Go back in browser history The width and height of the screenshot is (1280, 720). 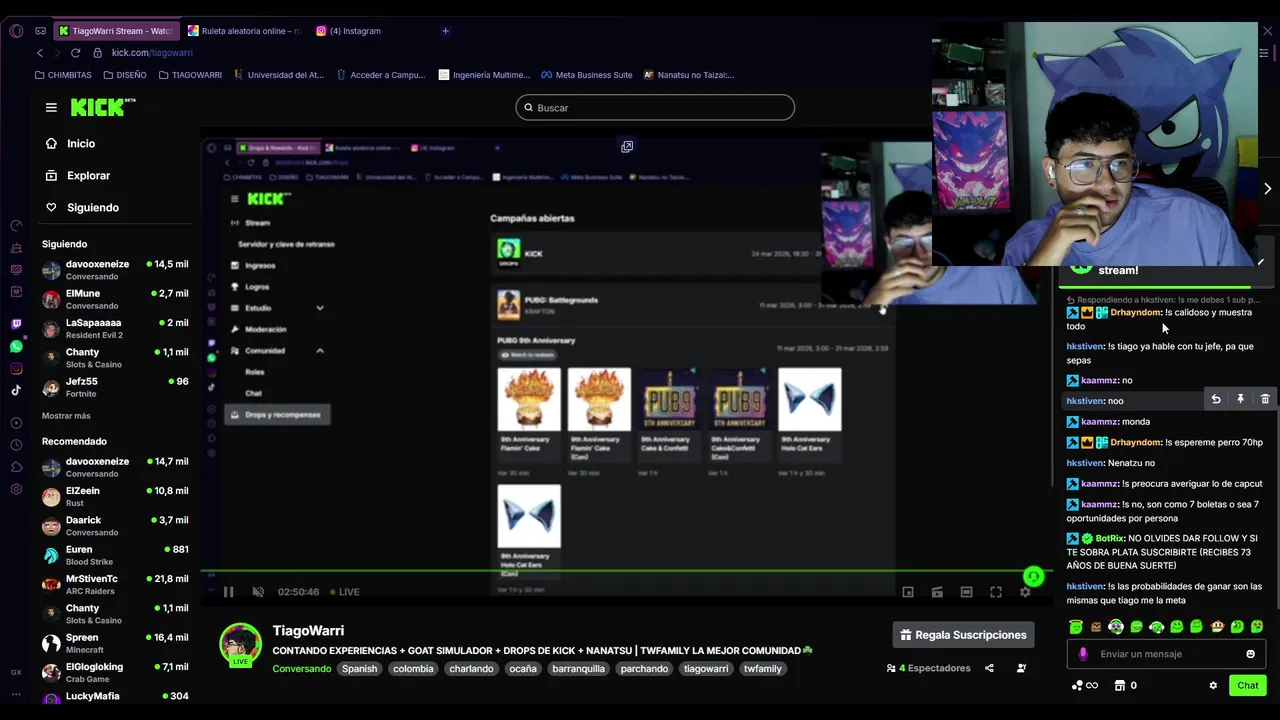click(x=40, y=53)
